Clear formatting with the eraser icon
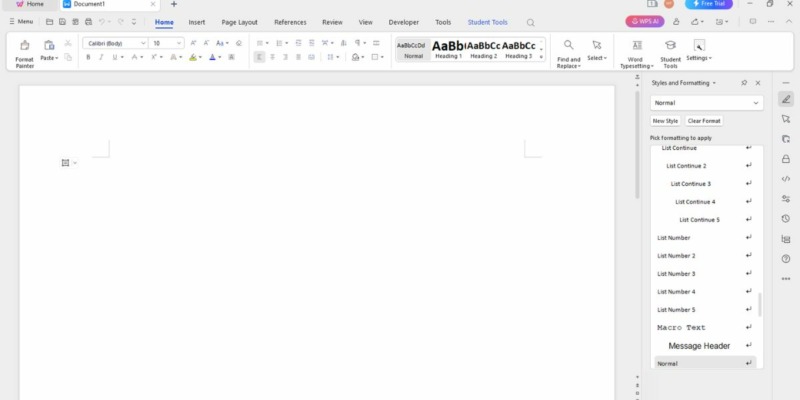 (x=239, y=43)
